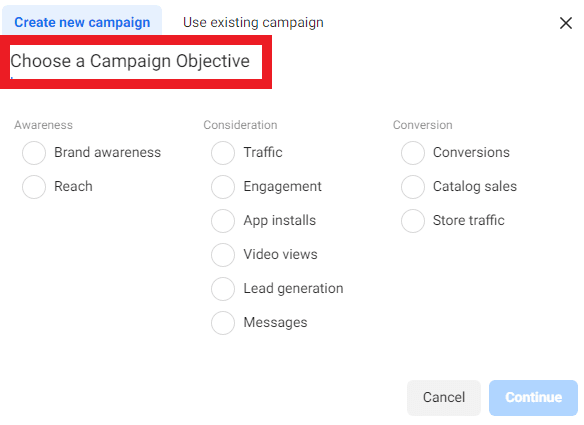Click the Cancel button
The width and height of the screenshot is (584, 425).
(x=444, y=397)
